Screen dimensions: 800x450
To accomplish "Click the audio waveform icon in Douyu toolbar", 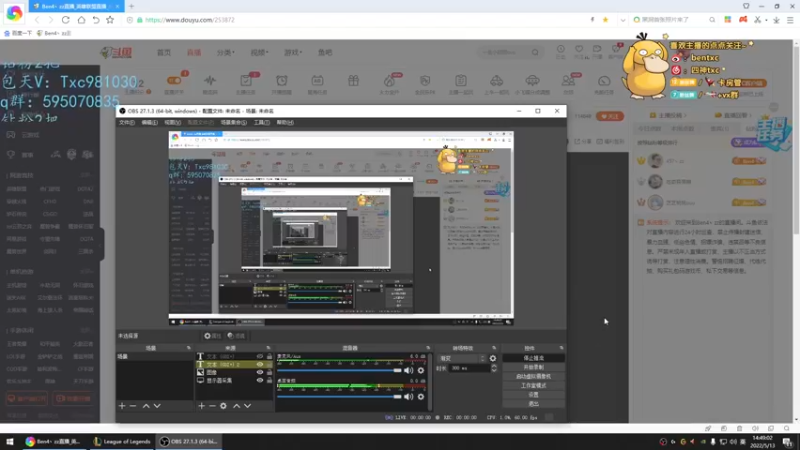I will point(210,81).
